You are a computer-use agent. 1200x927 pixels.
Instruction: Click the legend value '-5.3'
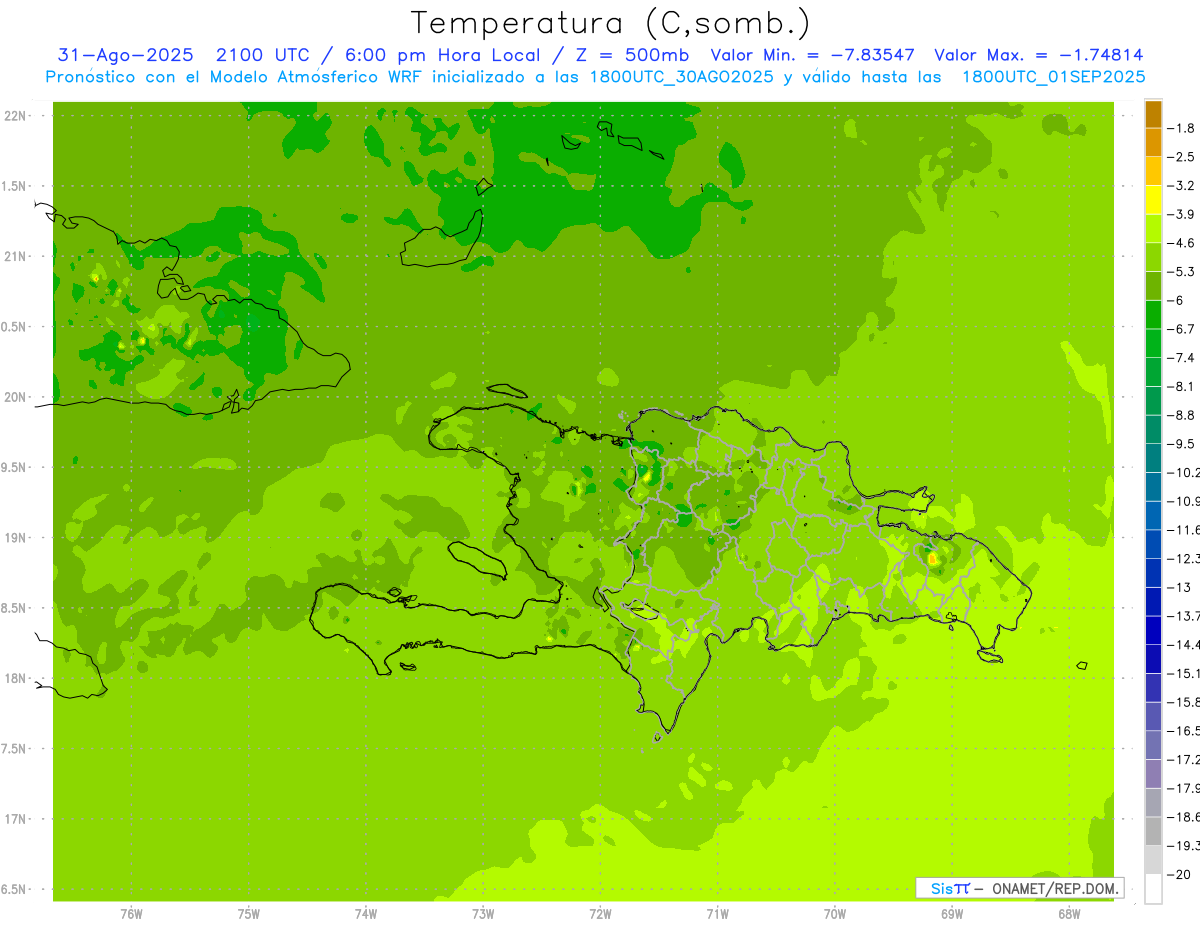click(x=1183, y=271)
